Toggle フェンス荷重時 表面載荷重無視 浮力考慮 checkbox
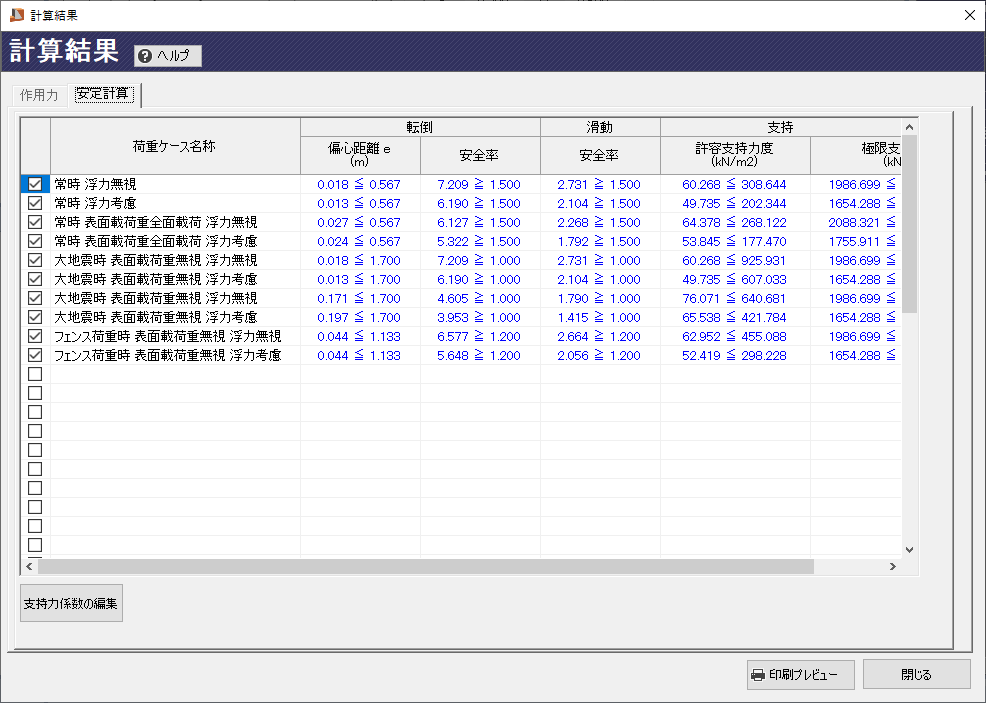This screenshot has width=986, height=703. [35, 355]
